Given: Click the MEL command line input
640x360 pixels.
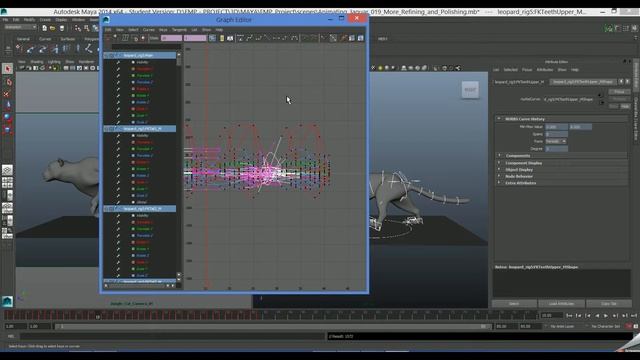Looking at the screenshot, I should point(171,336).
